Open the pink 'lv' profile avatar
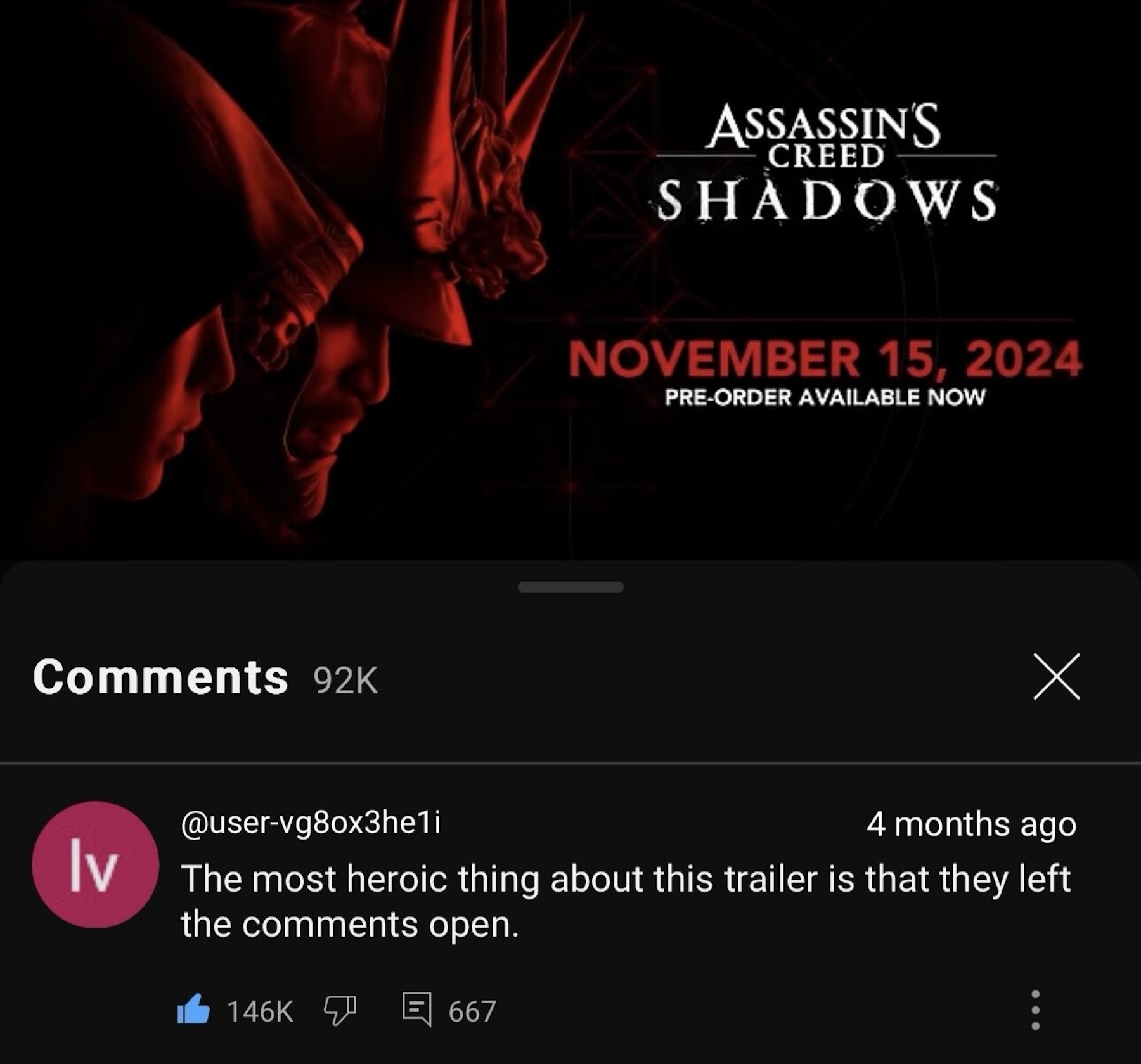The height and width of the screenshot is (1064, 1141). point(95,864)
